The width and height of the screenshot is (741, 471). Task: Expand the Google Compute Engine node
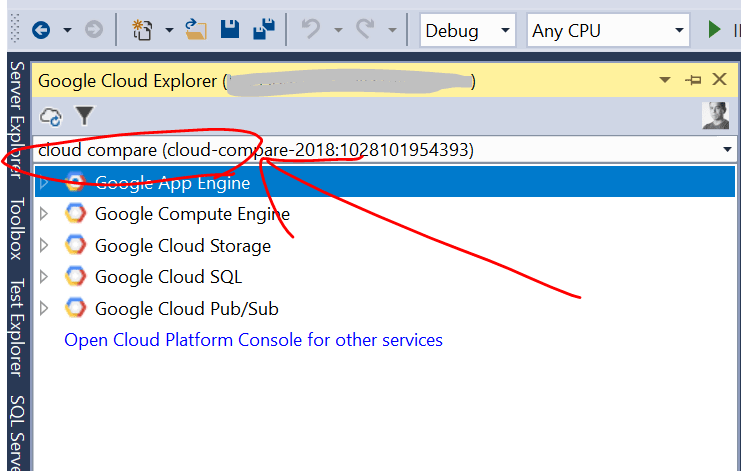44,214
